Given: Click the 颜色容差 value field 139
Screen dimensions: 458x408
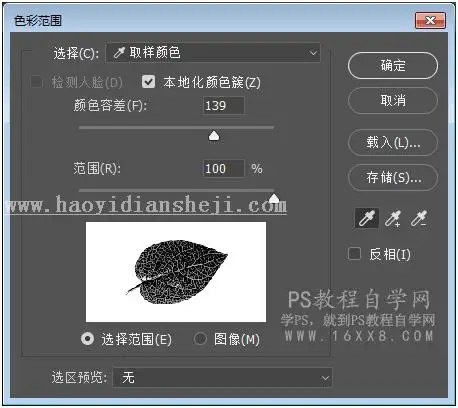Looking at the screenshot, I should (x=224, y=106).
